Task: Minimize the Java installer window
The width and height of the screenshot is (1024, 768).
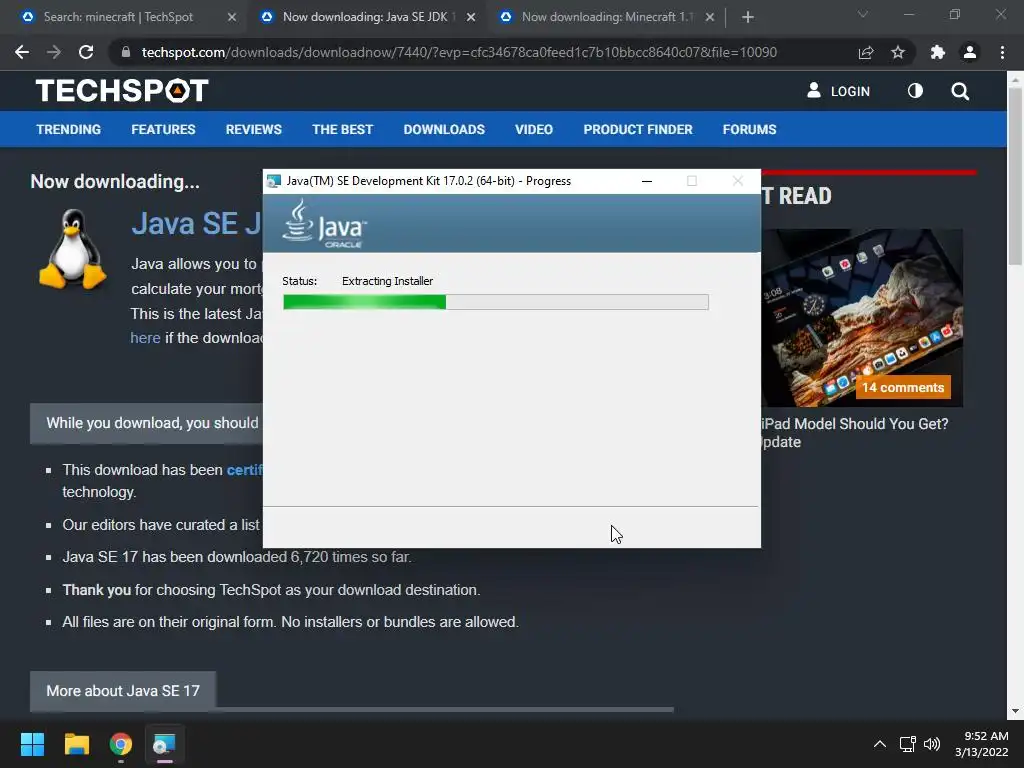Action: click(x=647, y=181)
